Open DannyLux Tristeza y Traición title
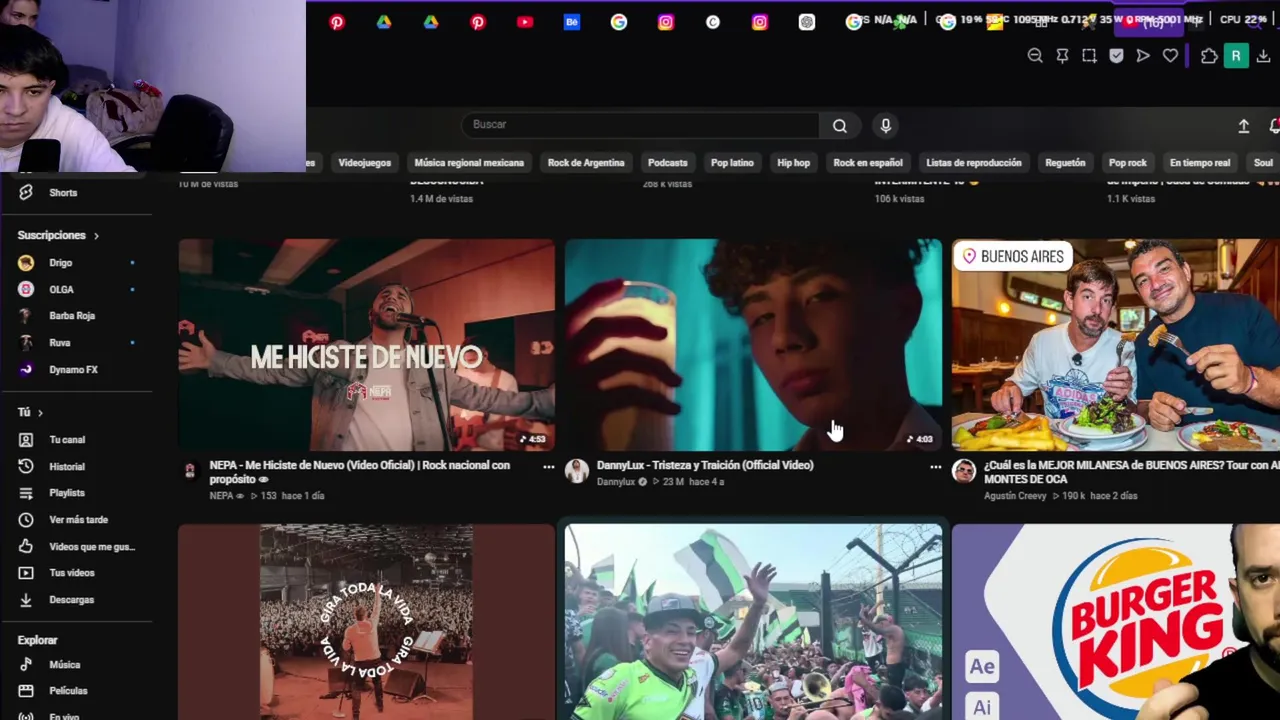Screen dimensions: 1280x720 pyautogui.click(x=705, y=465)
